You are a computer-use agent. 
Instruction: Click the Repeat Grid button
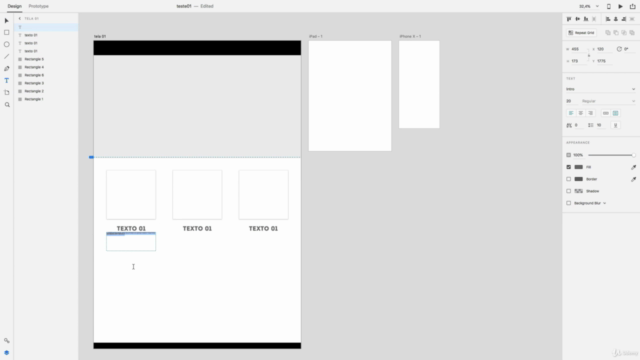[581, 33]
